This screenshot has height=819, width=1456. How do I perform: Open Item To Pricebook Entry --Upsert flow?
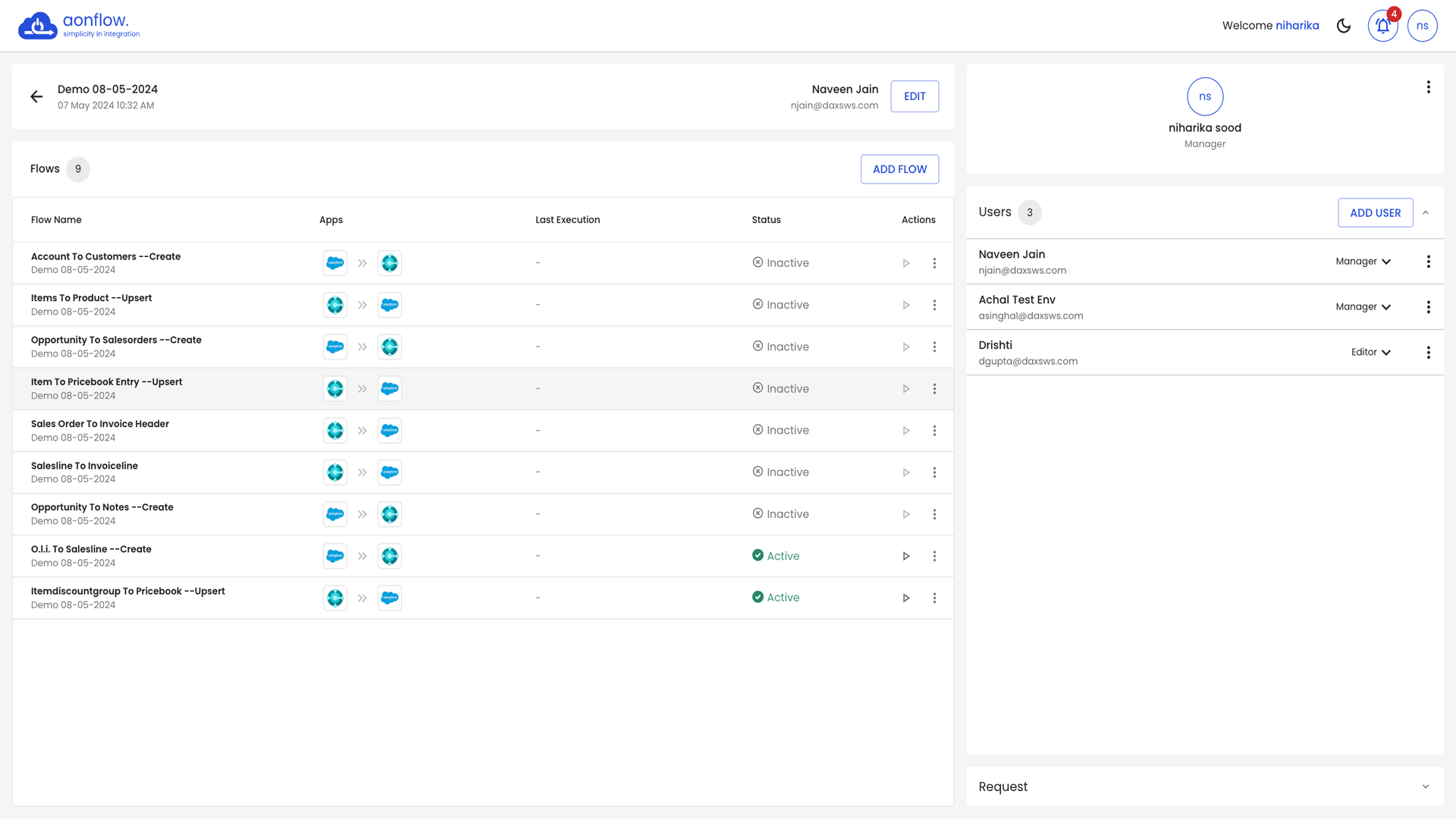pos(107,382)
